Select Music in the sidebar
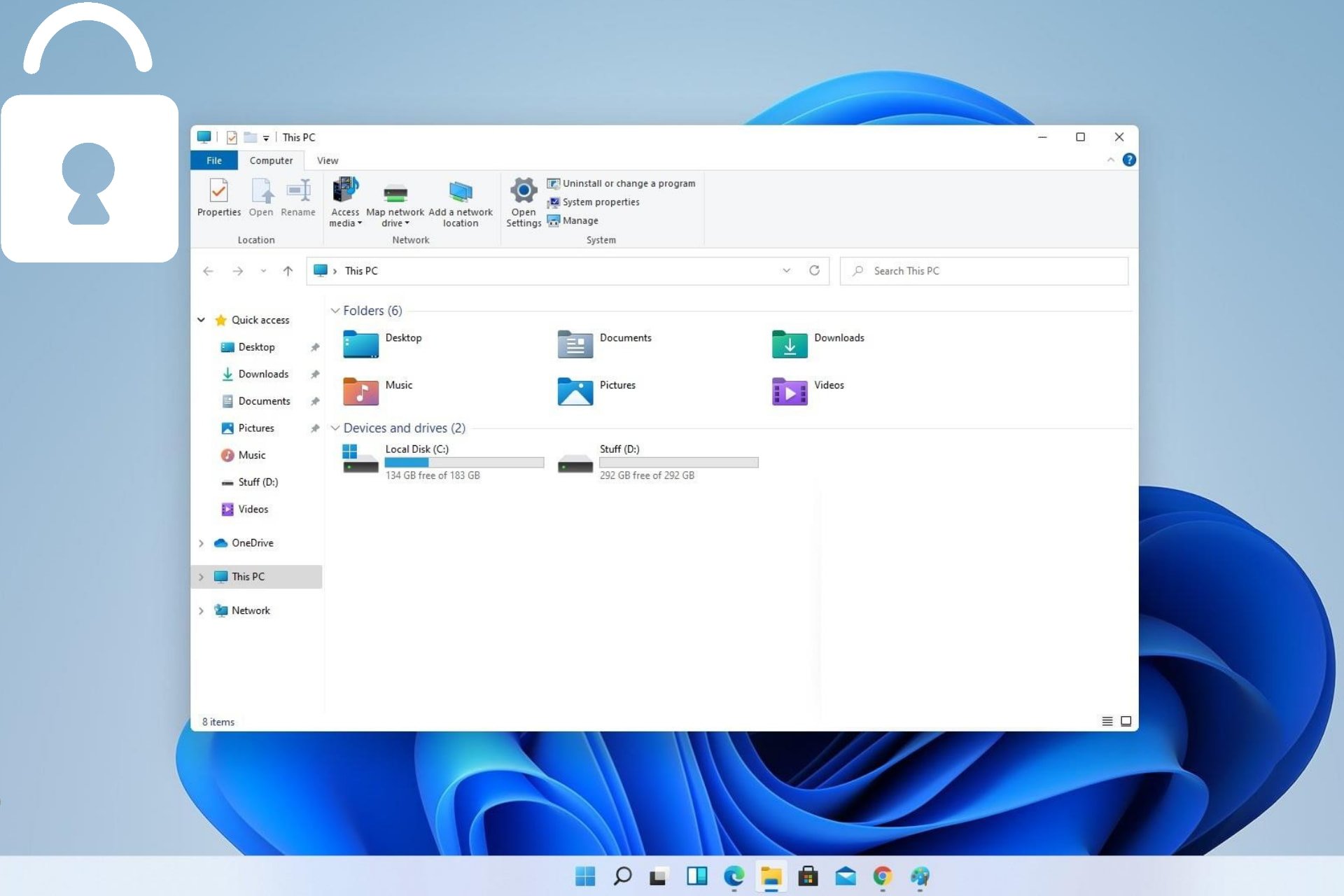This screenshot has height=896, width=1344. 251,455
